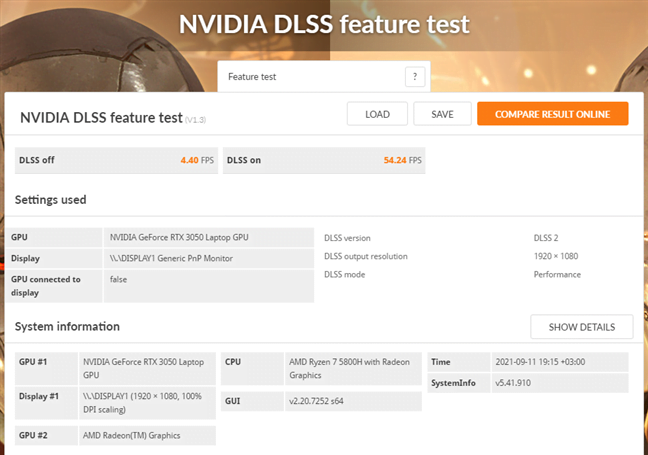Click the 'false' GPU connected value

tap(118, 279)
